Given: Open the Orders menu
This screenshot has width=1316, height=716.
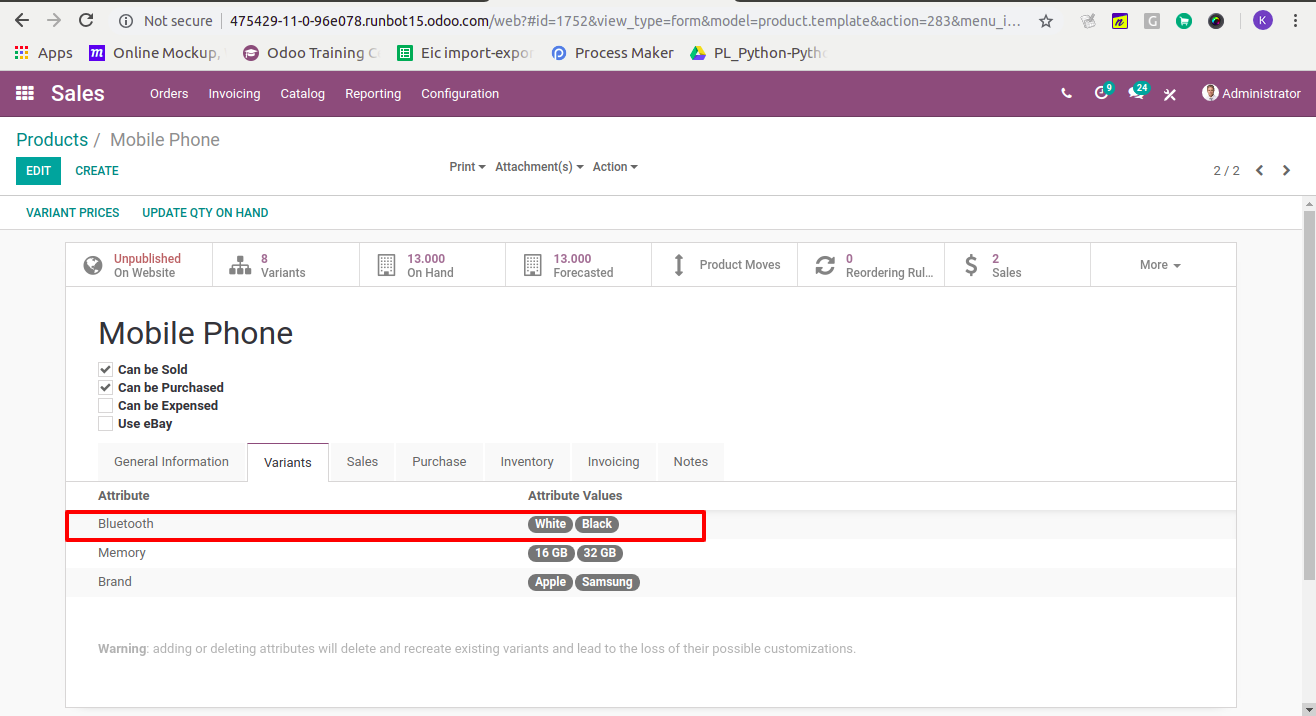Looking at the screenshot, I should click(169, 93).
